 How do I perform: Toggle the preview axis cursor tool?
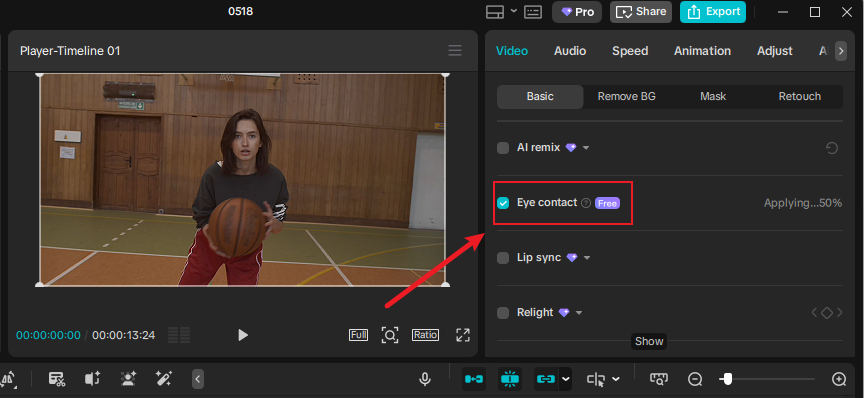pos(596,379)
